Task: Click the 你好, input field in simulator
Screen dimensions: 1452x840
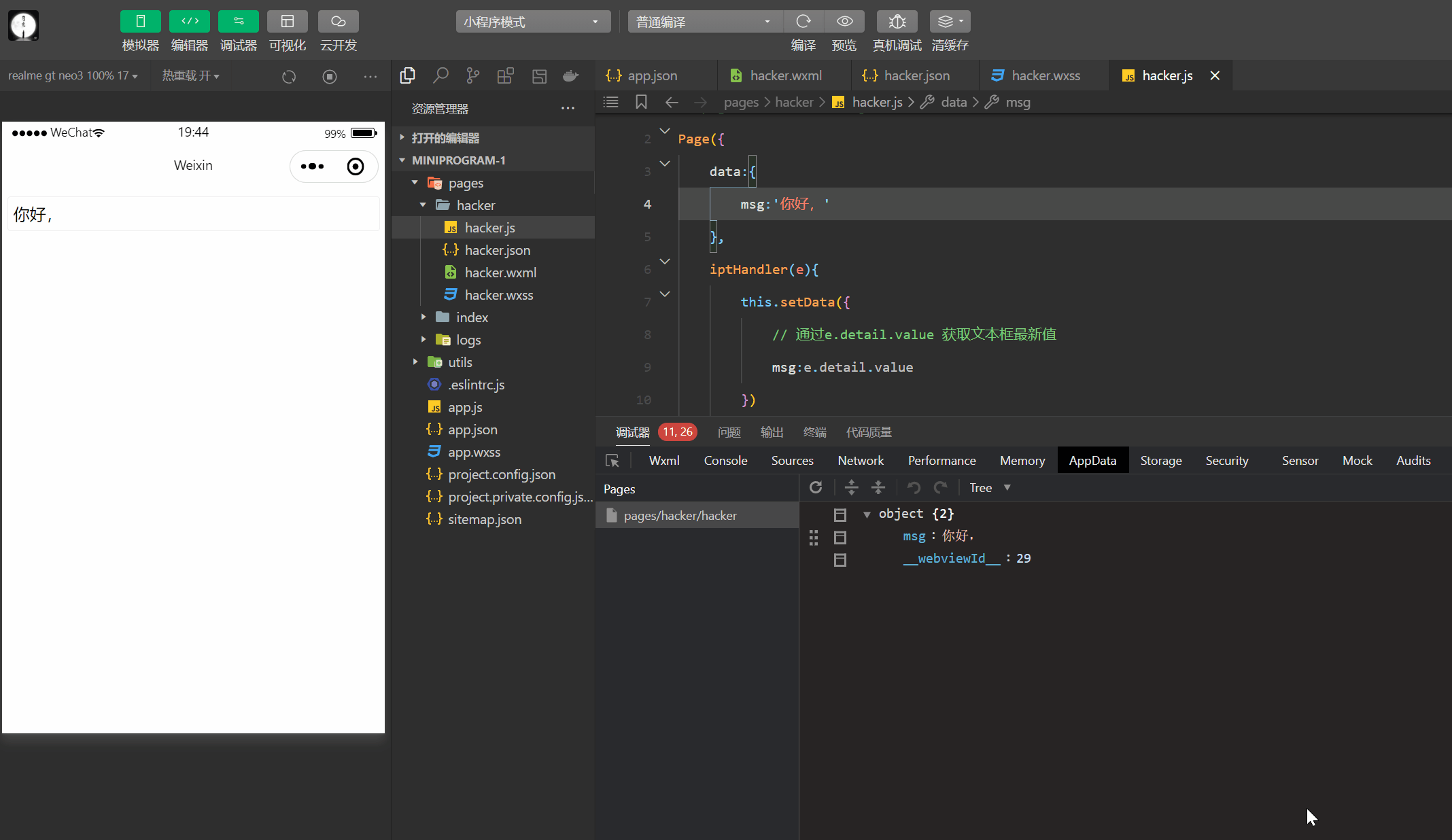Action: point(193,214)
